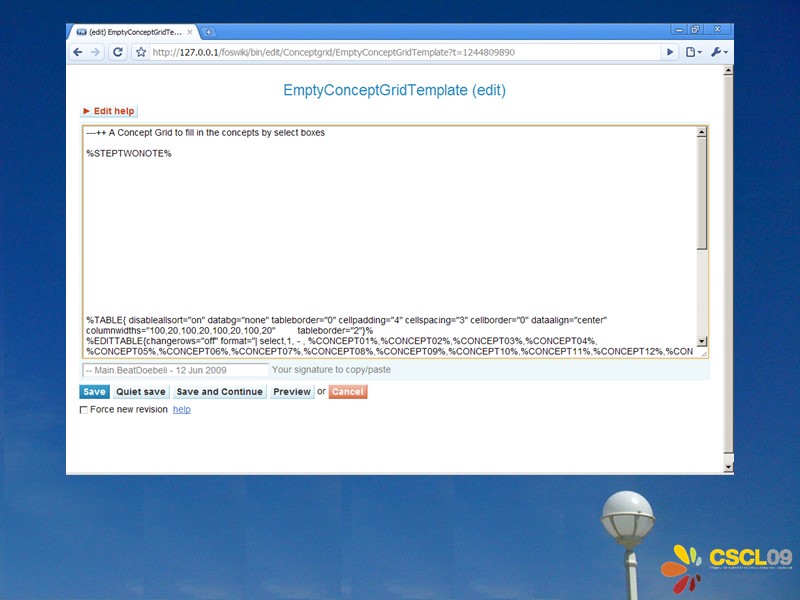Preview the template changes
This screenshot has width=800, height=600.
coord(291,391)
